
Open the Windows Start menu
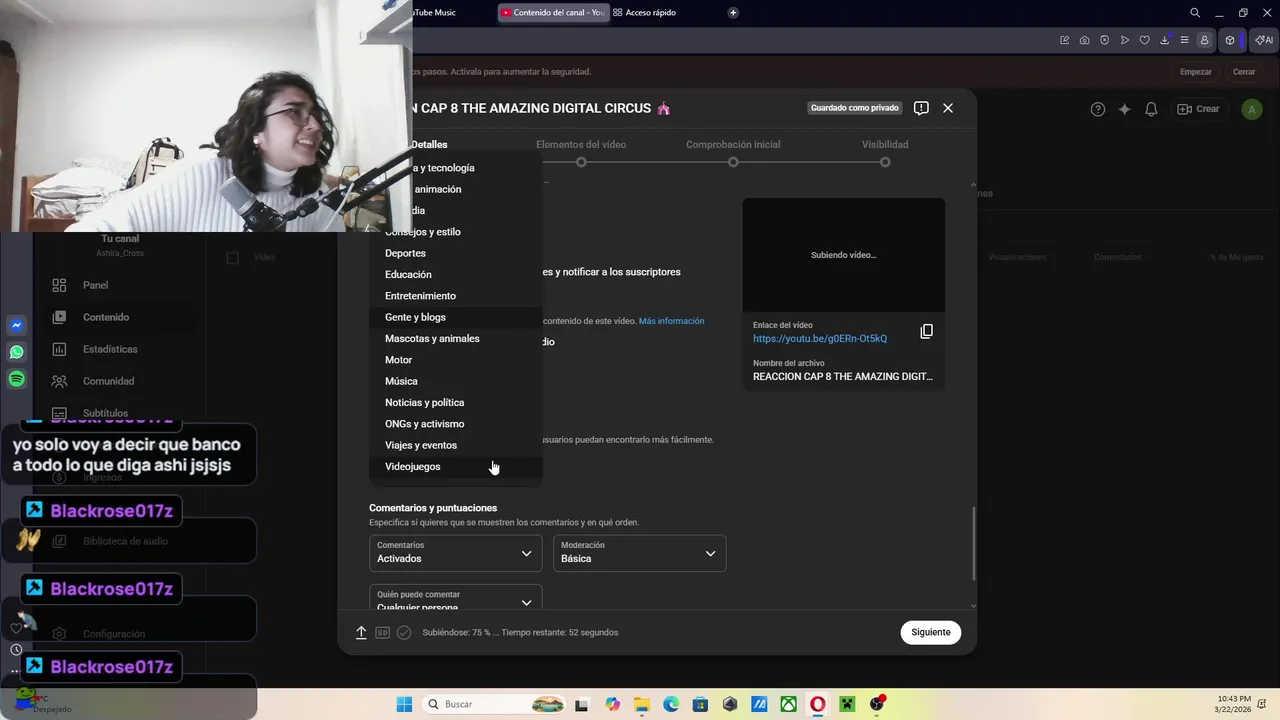point(404,704)
